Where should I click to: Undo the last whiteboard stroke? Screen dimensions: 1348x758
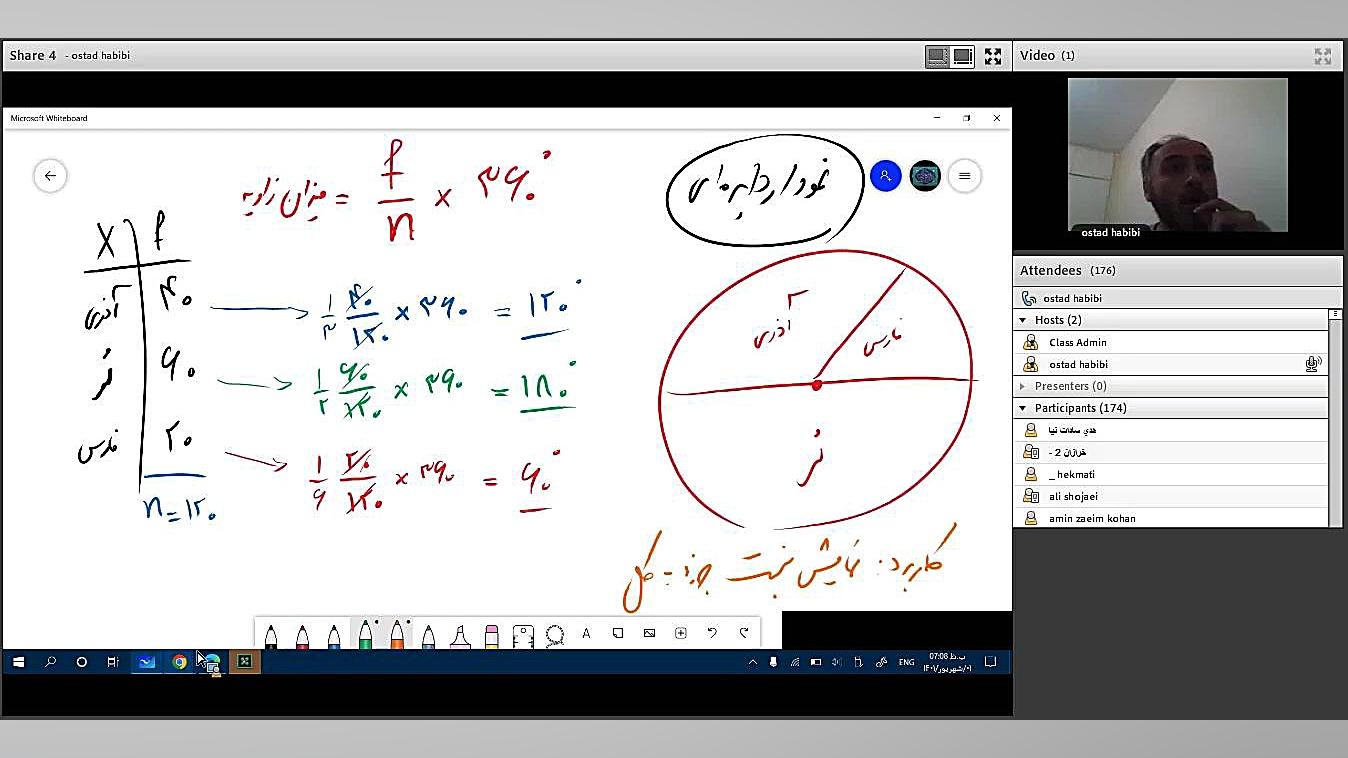[712, 633]
